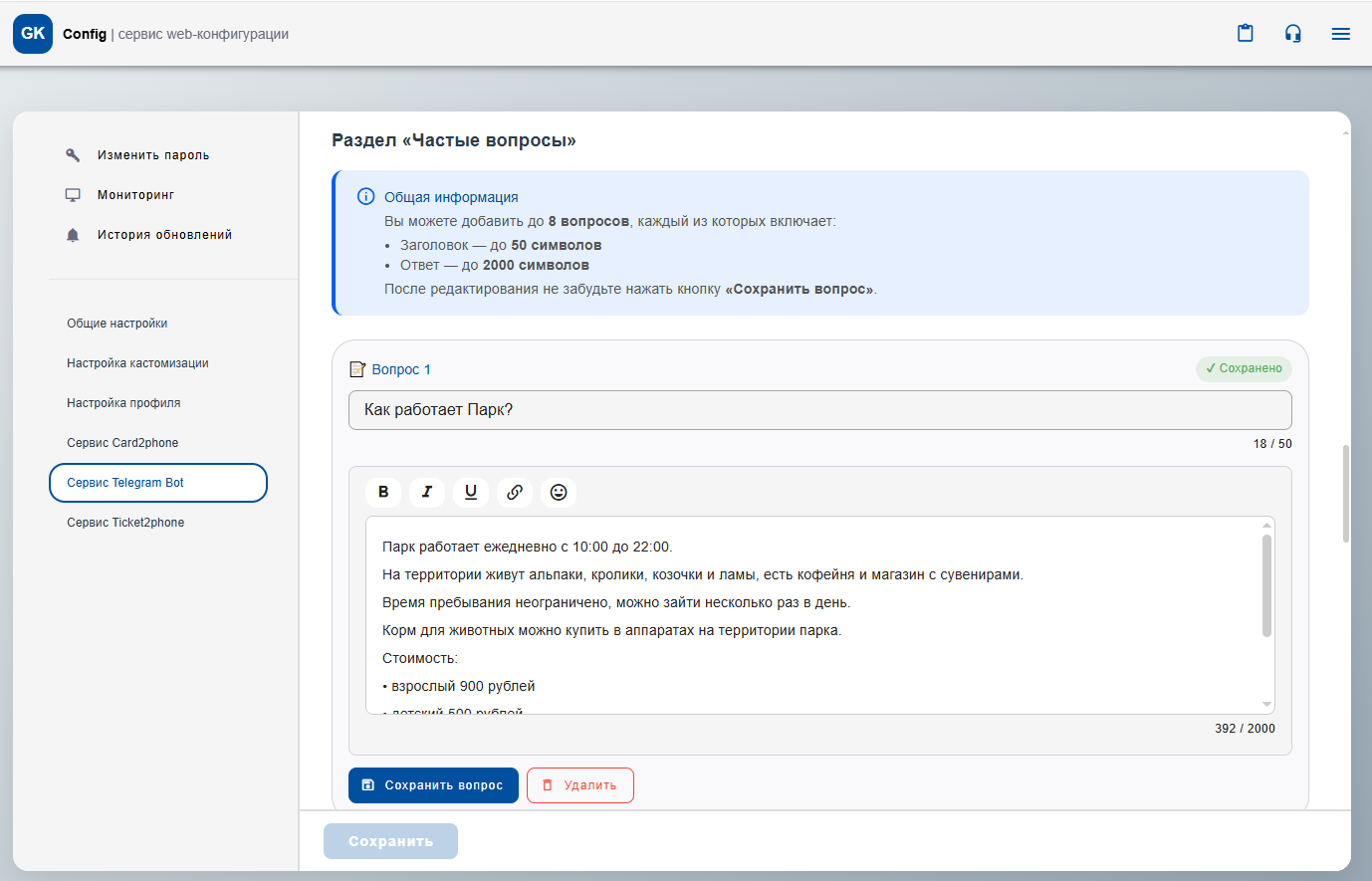Open the hamburger menu

[x=1340, y=34]
